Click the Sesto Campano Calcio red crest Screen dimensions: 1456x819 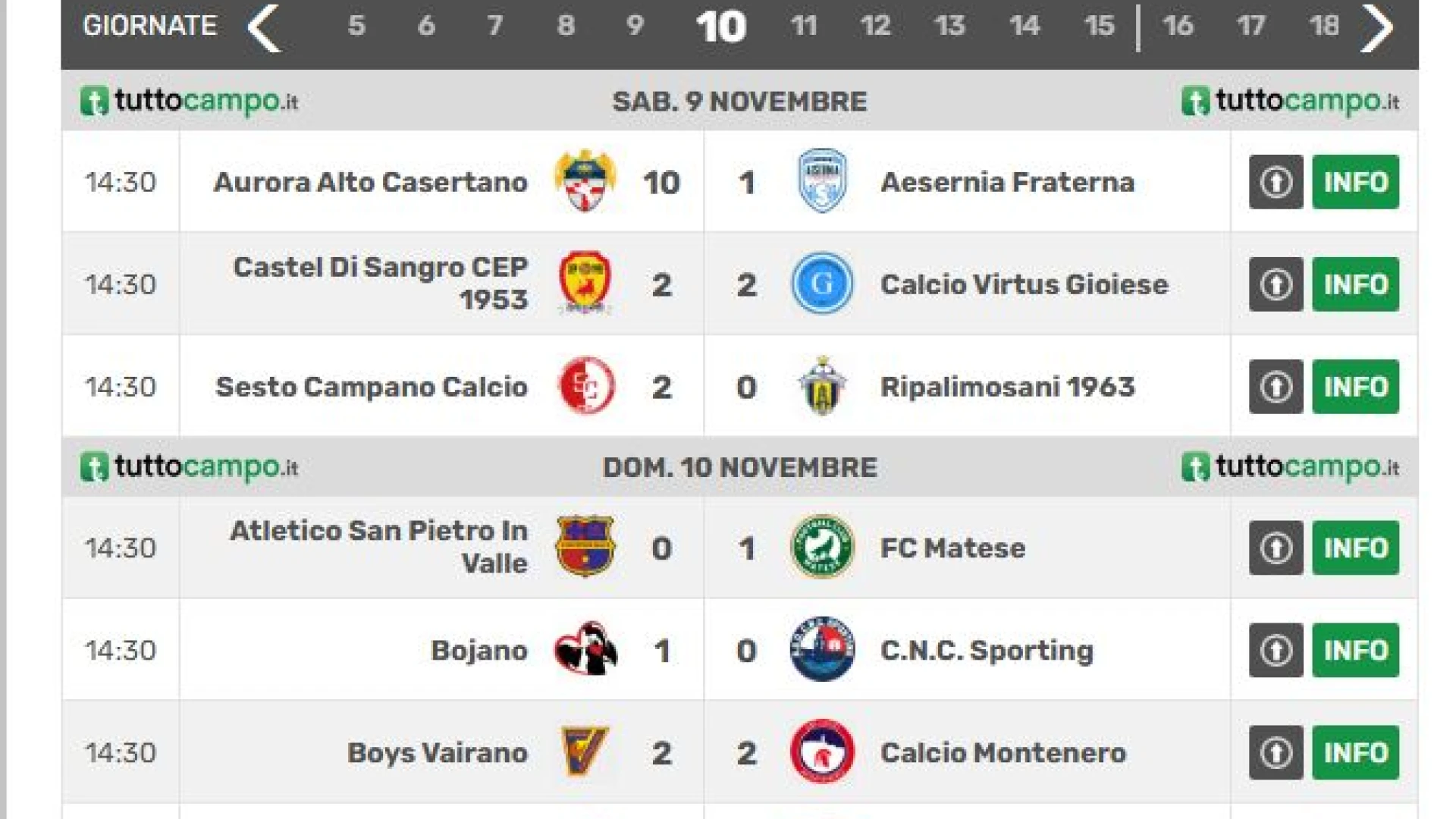(586, 386)
